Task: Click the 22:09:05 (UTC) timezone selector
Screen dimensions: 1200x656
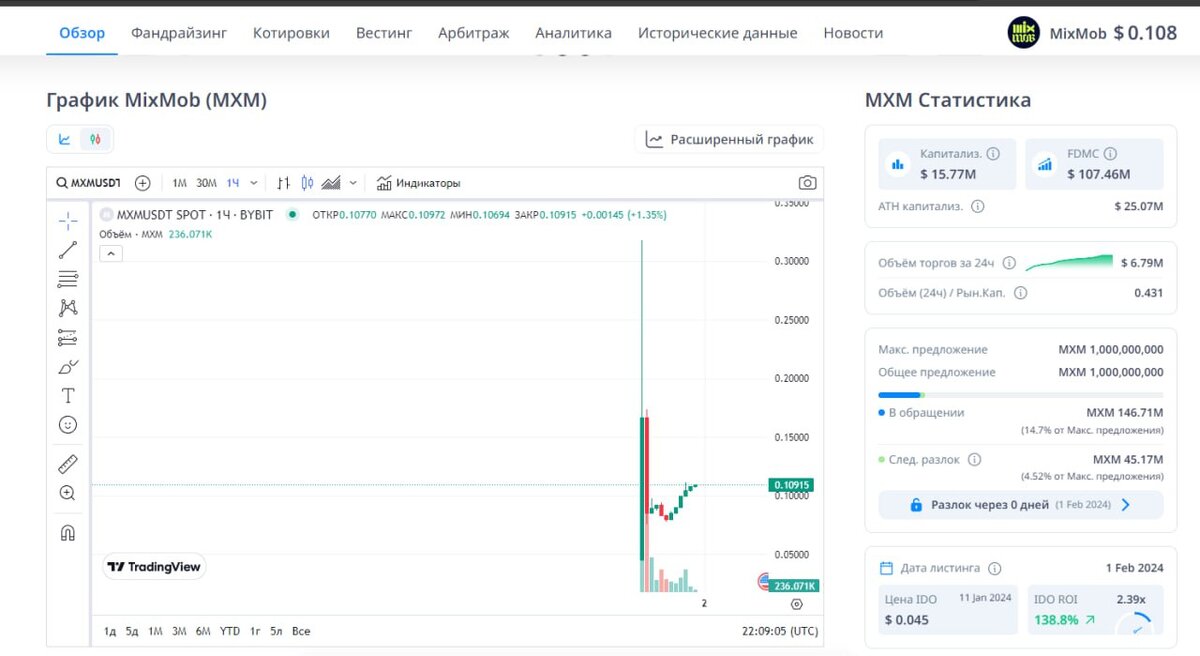Action: click(780, 631)
